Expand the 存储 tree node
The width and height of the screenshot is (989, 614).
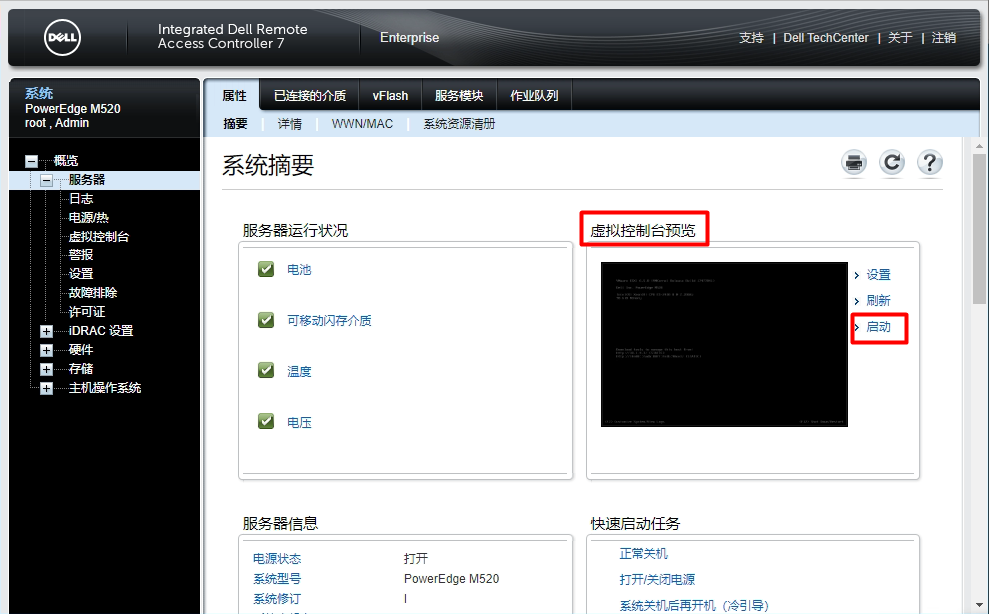[46, 369]
